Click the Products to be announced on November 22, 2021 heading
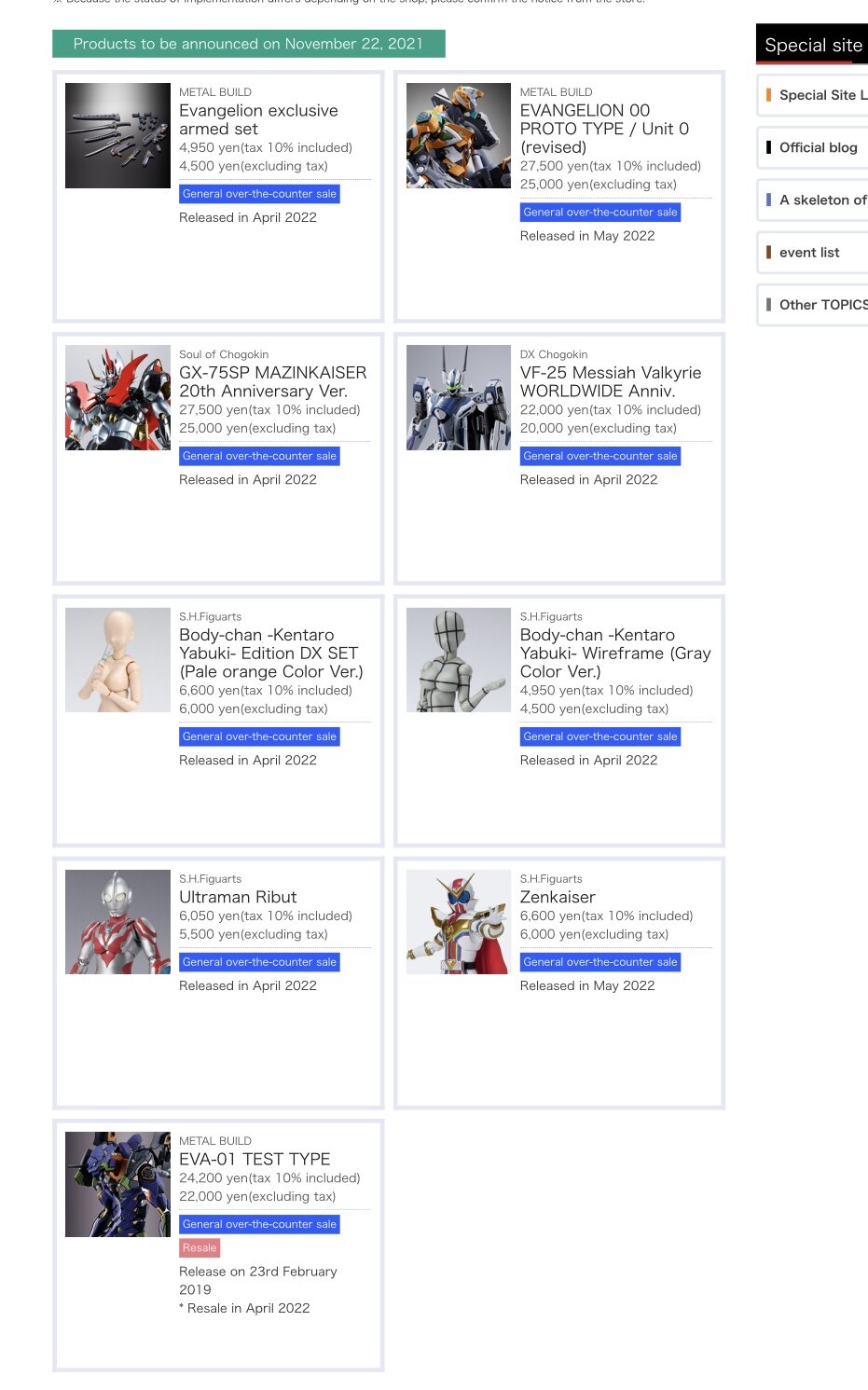This screenshot has width=868, height=1390. point(248,44)
